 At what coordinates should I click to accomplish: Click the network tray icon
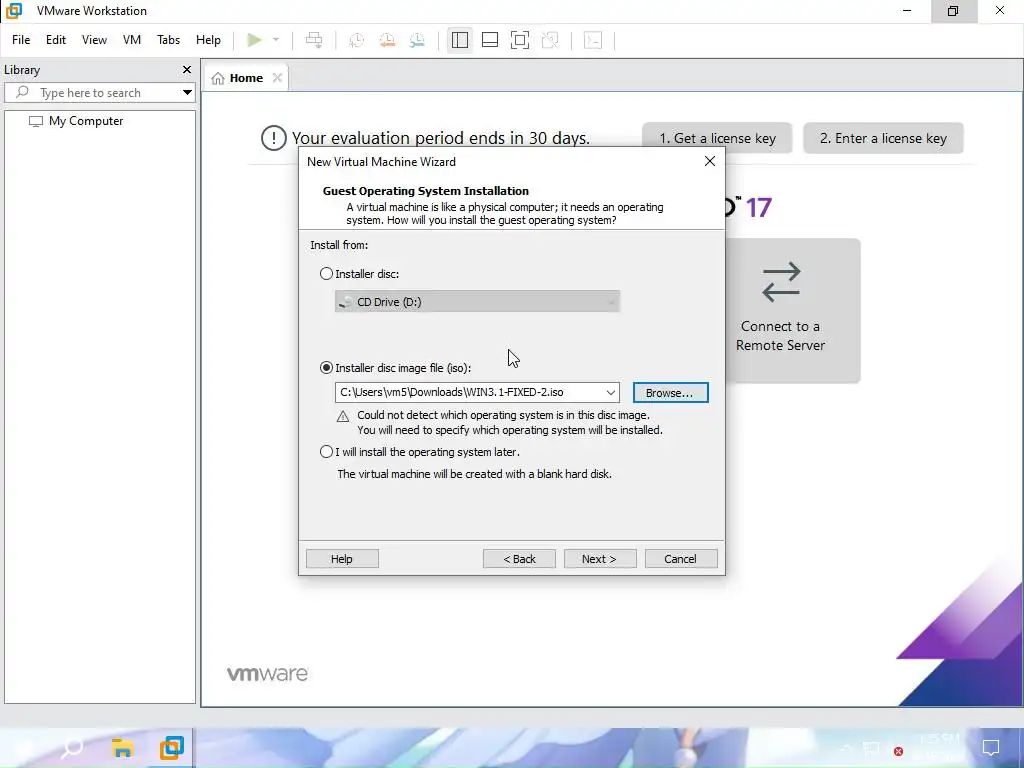coord(871,748)
